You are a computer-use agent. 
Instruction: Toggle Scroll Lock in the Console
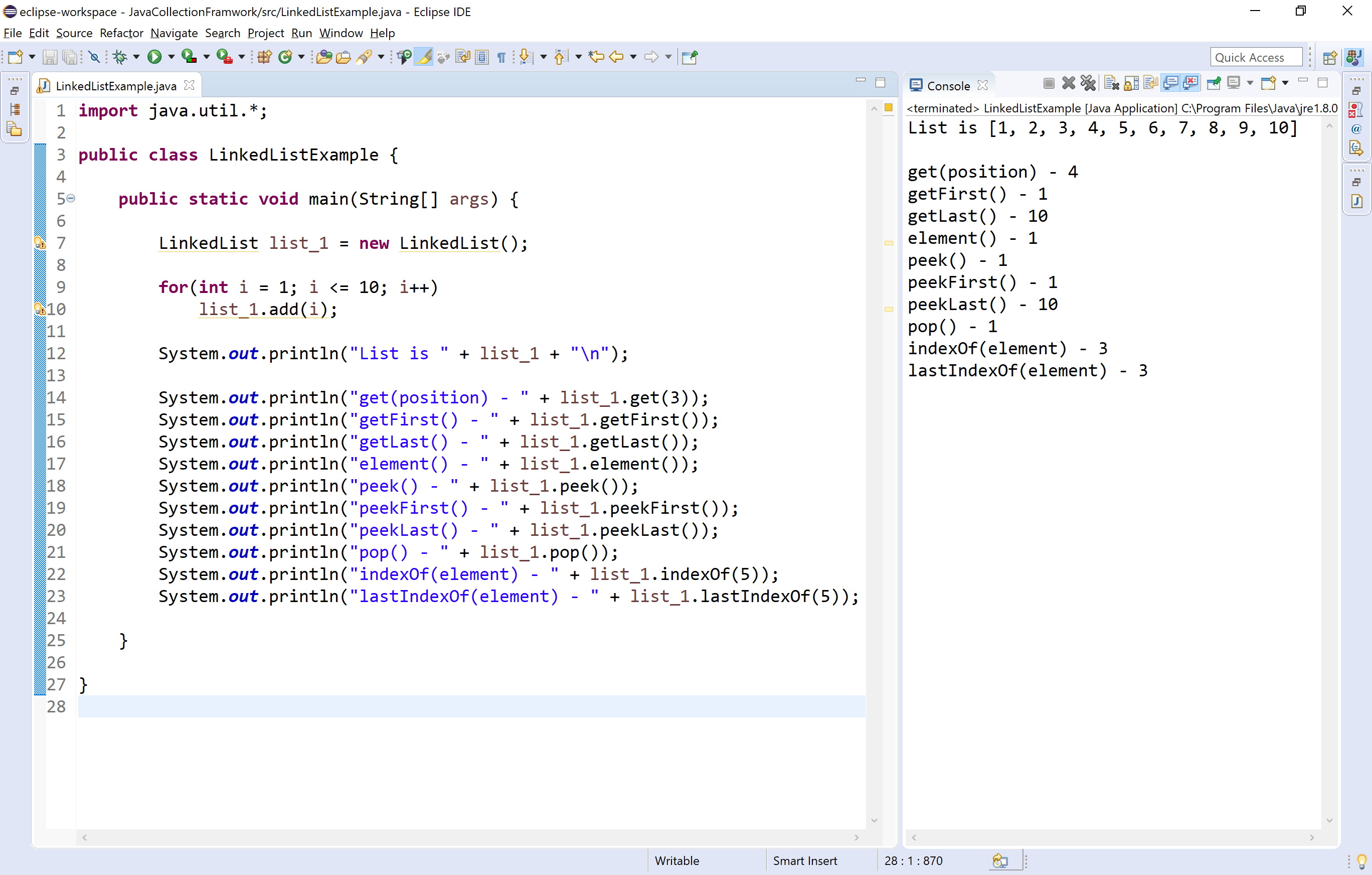click(x=1132, y=83)
